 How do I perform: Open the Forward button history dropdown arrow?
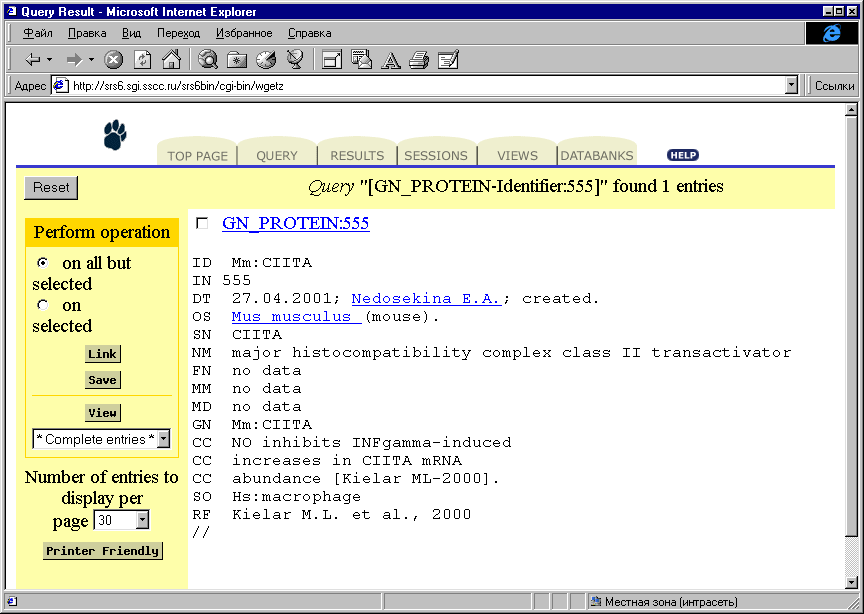point(91,60)
